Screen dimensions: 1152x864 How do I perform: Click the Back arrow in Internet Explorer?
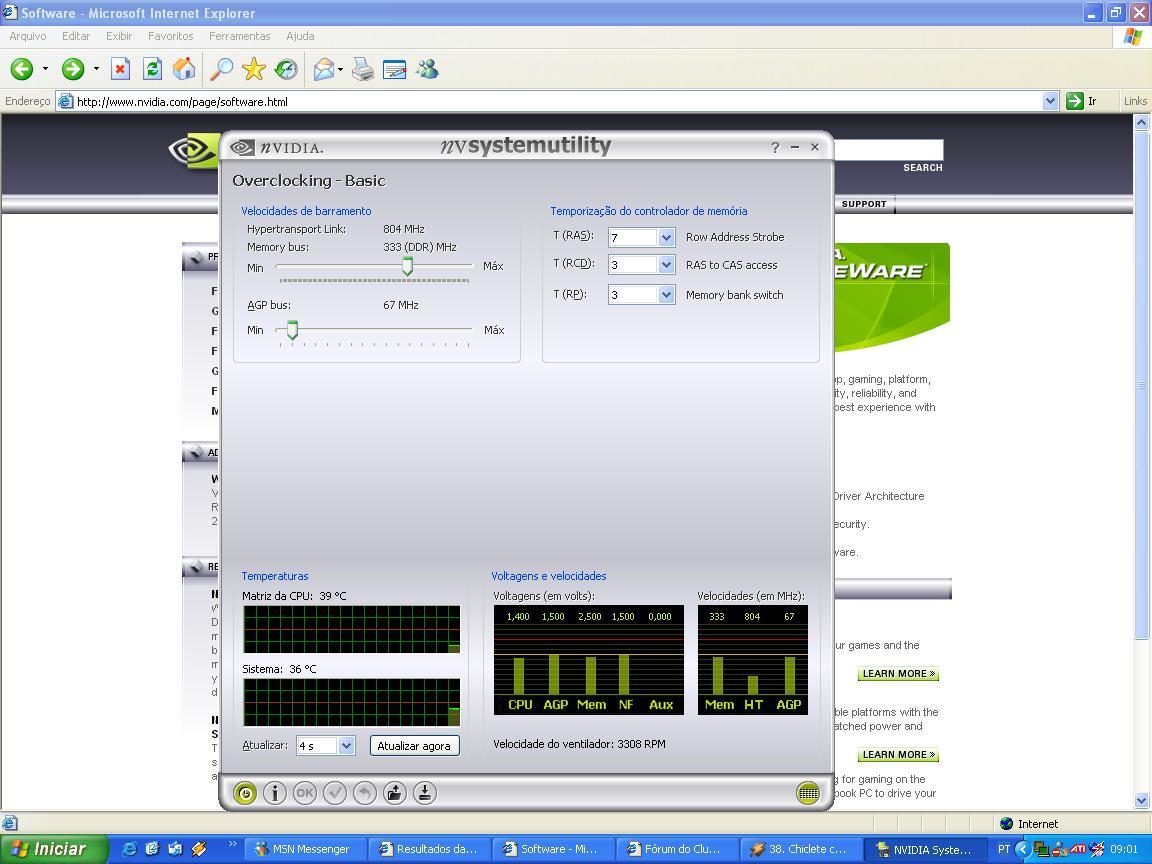coord(22,69)
